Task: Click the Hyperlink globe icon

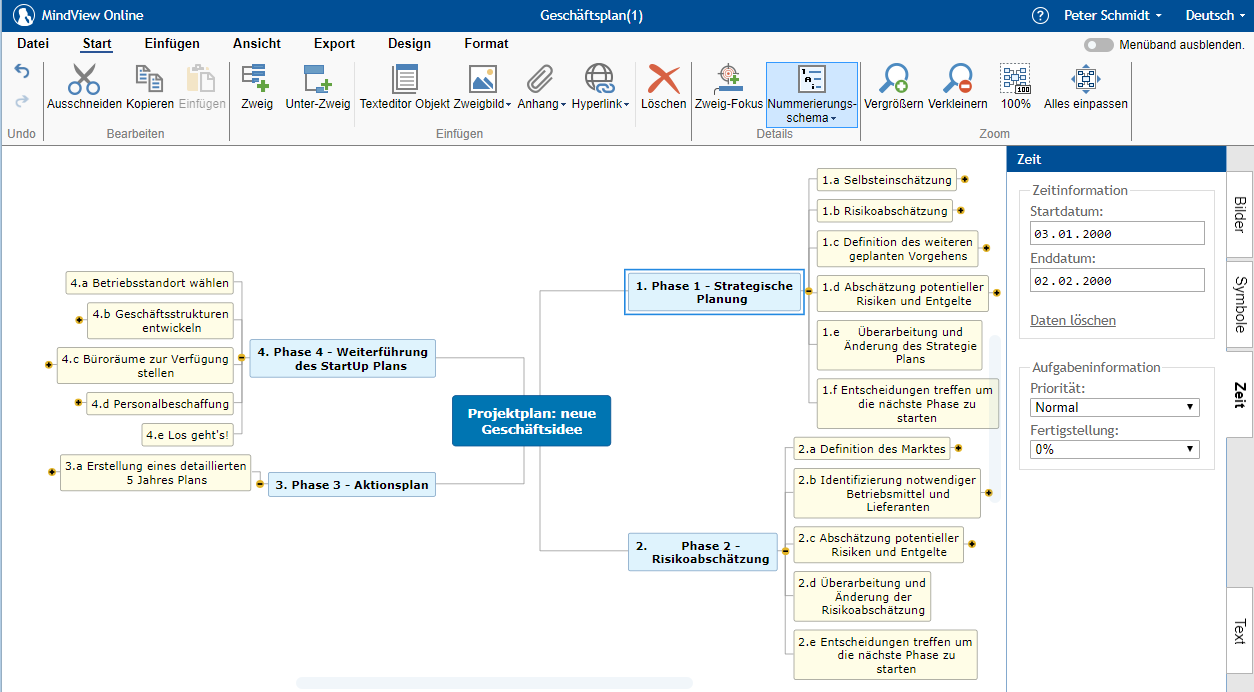Action: (x=600, y=79)
